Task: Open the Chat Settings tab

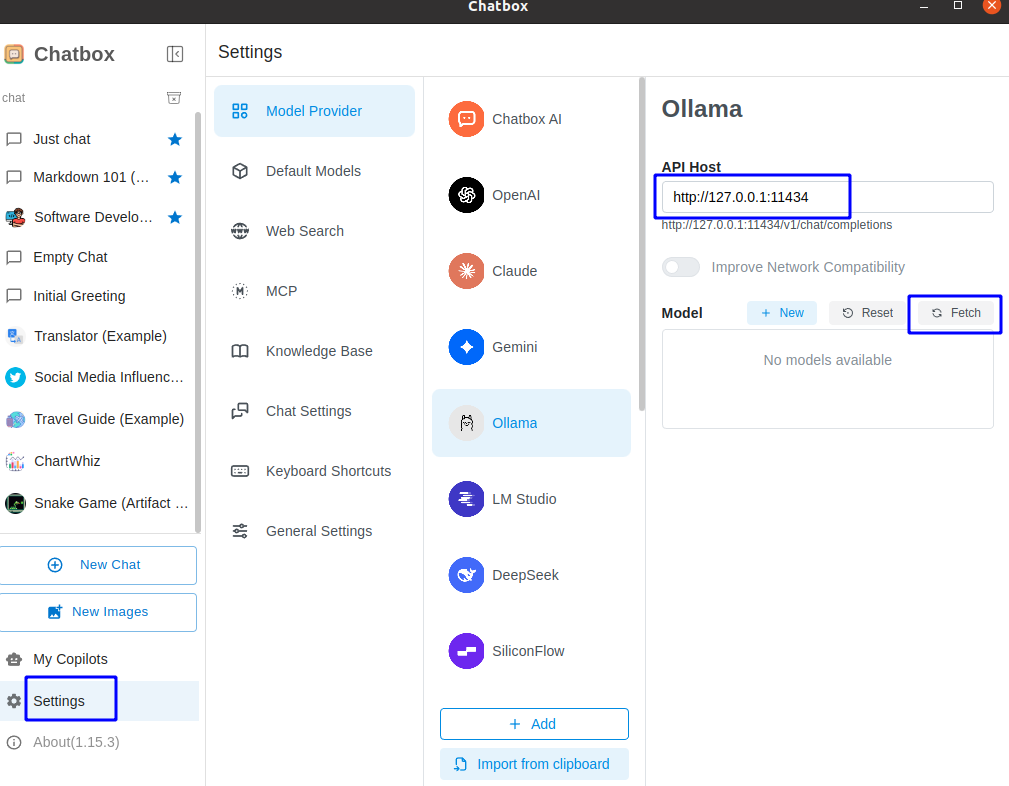Action: [x=314, y=411]
